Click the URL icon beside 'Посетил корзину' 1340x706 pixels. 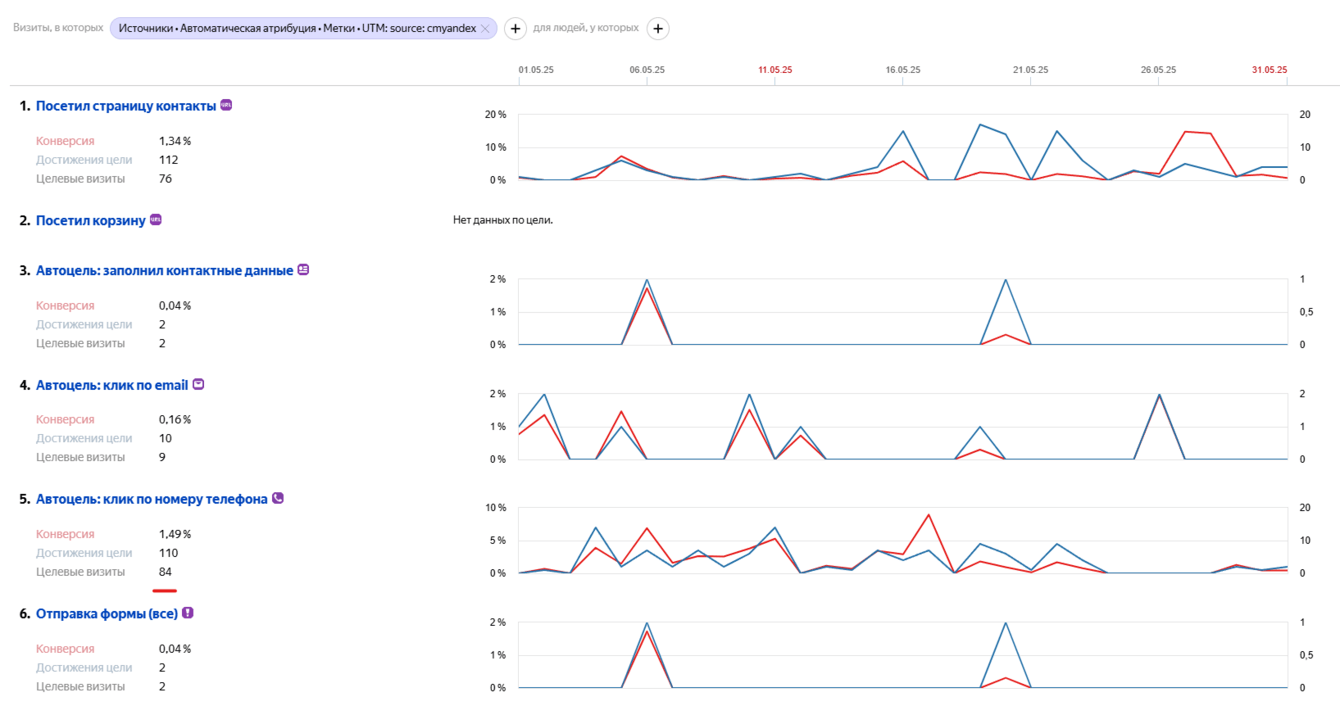pos(156,220)
